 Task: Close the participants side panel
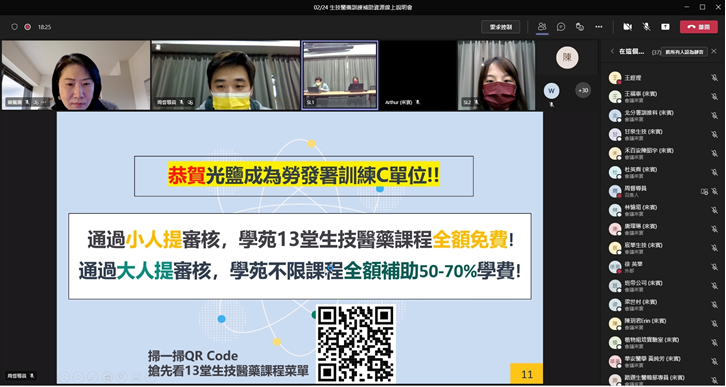714,51
